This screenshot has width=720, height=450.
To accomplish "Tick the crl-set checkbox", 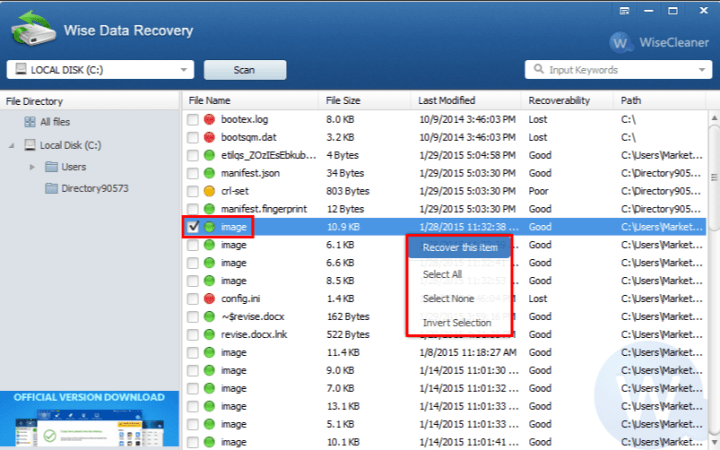I will click(193, 191).
